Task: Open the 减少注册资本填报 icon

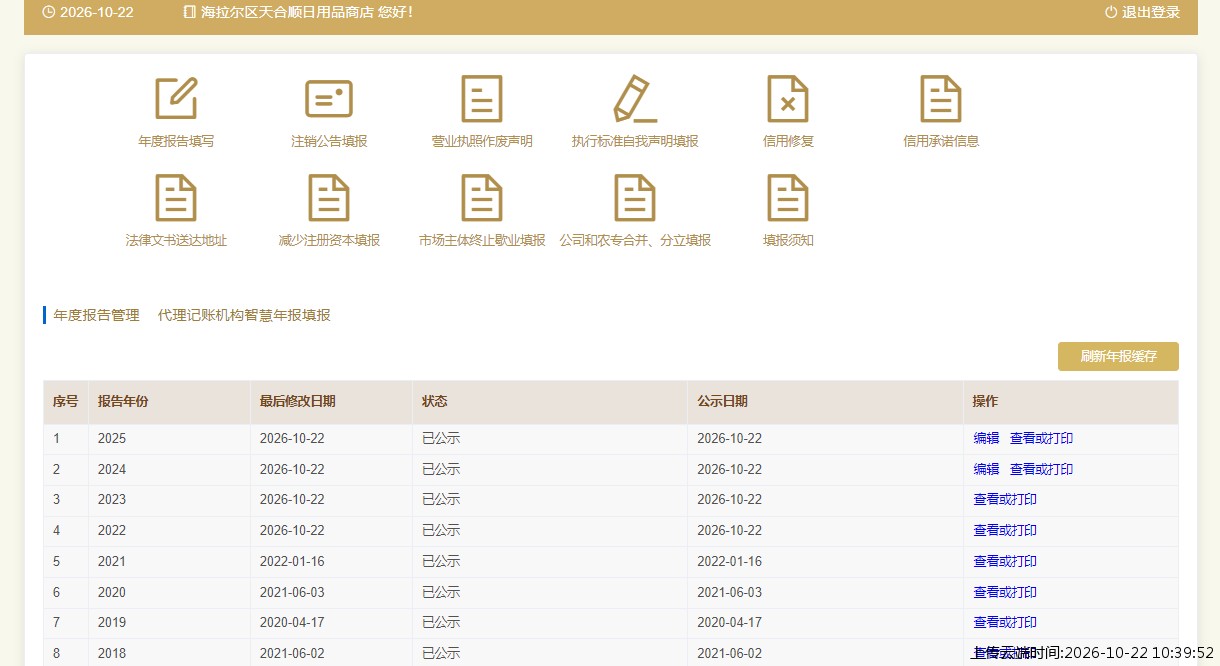Action: coord(329,198)
